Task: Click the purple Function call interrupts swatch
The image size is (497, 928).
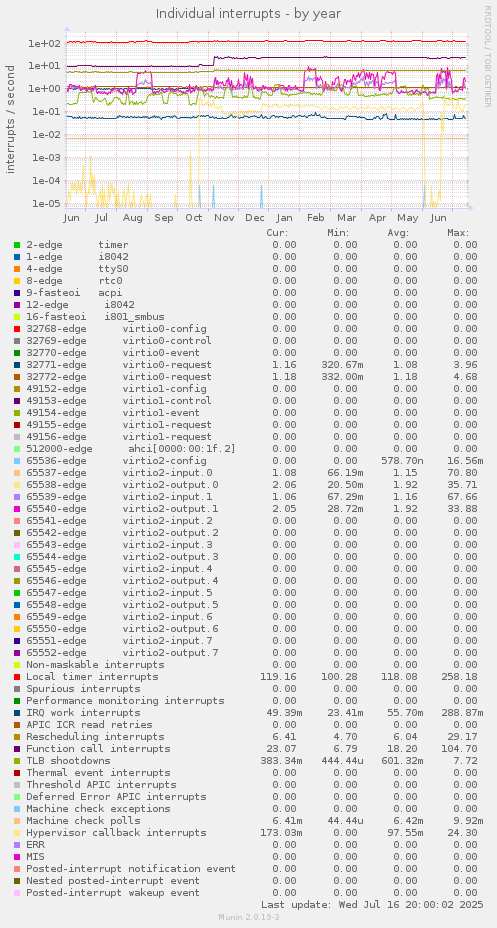Action: [17, 749]
